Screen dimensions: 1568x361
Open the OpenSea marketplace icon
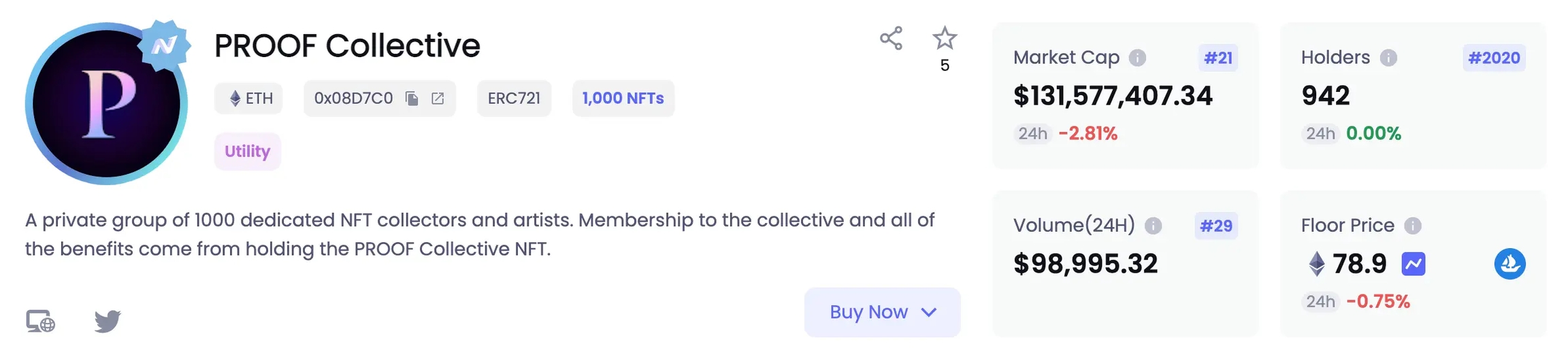click(x=1509, y=264)
